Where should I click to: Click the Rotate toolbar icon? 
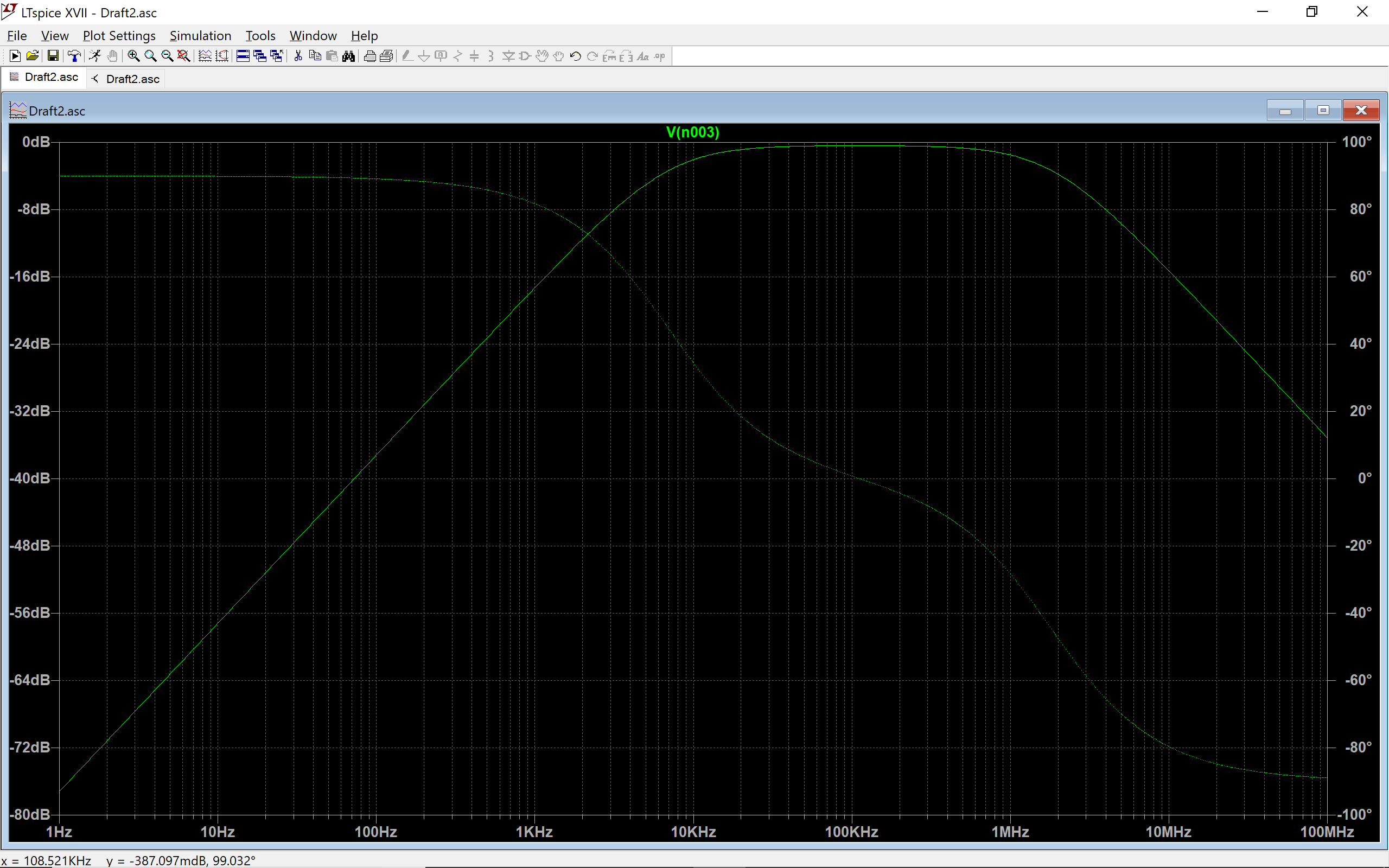(x=609, y=56)
